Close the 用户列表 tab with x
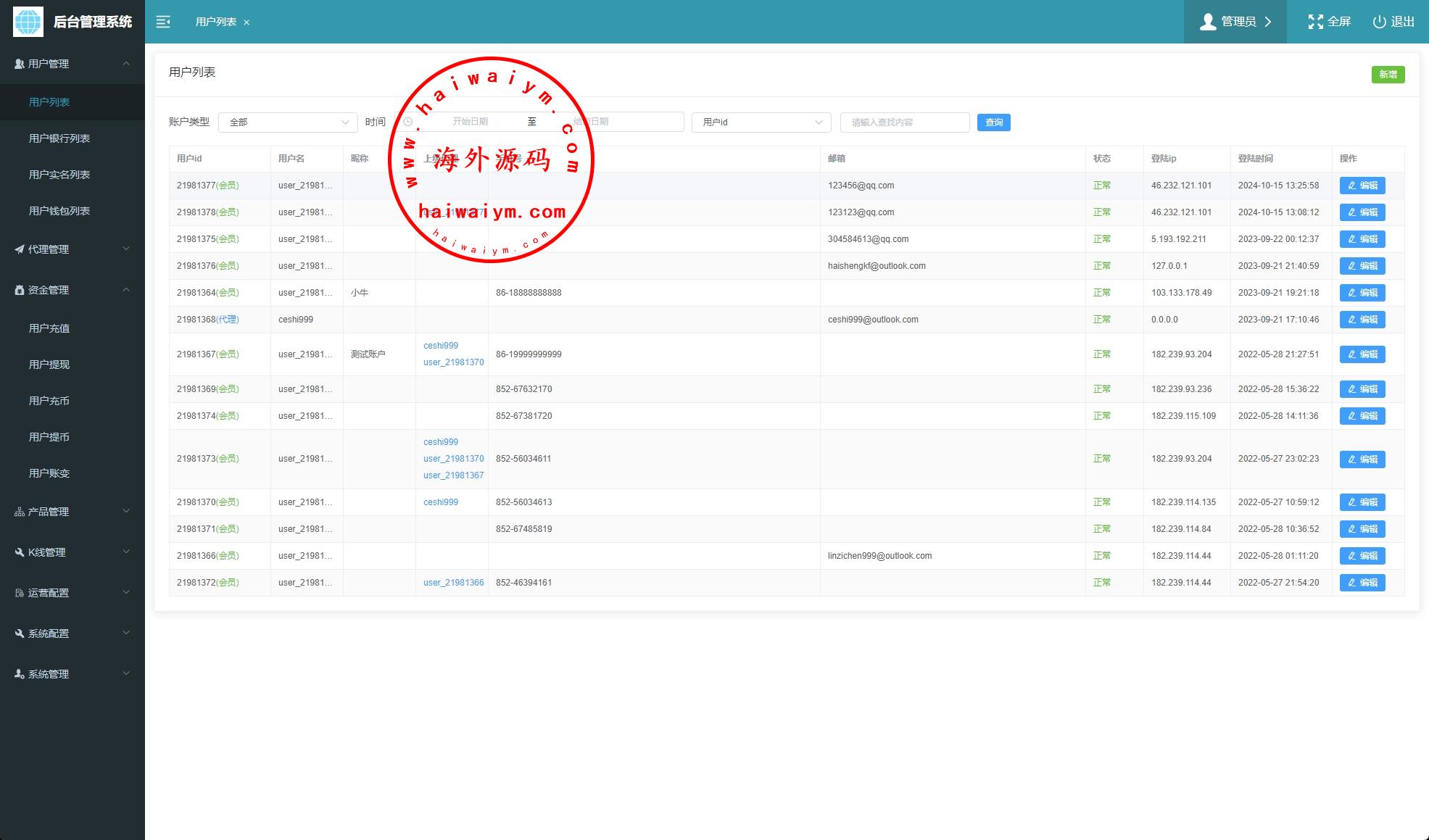The image size is (1429, 840). [247, 22]
